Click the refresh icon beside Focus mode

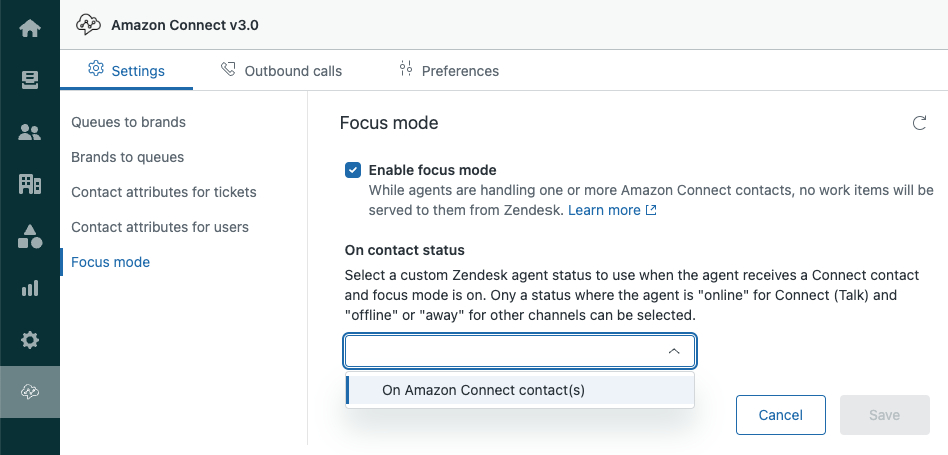click(919, 124)
